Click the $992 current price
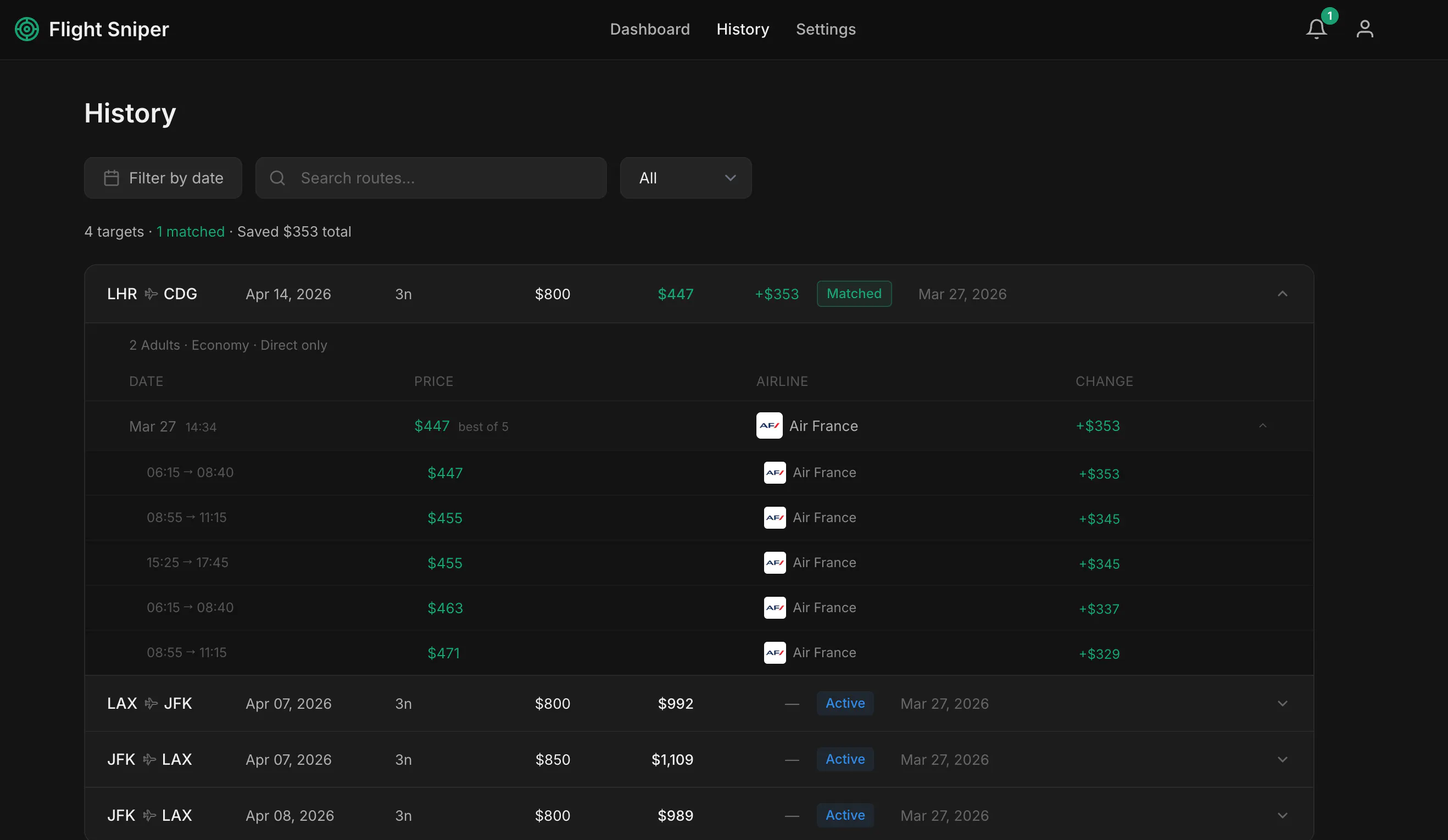The height and width of the screenshot is (840, 1448). coord(675,703)
